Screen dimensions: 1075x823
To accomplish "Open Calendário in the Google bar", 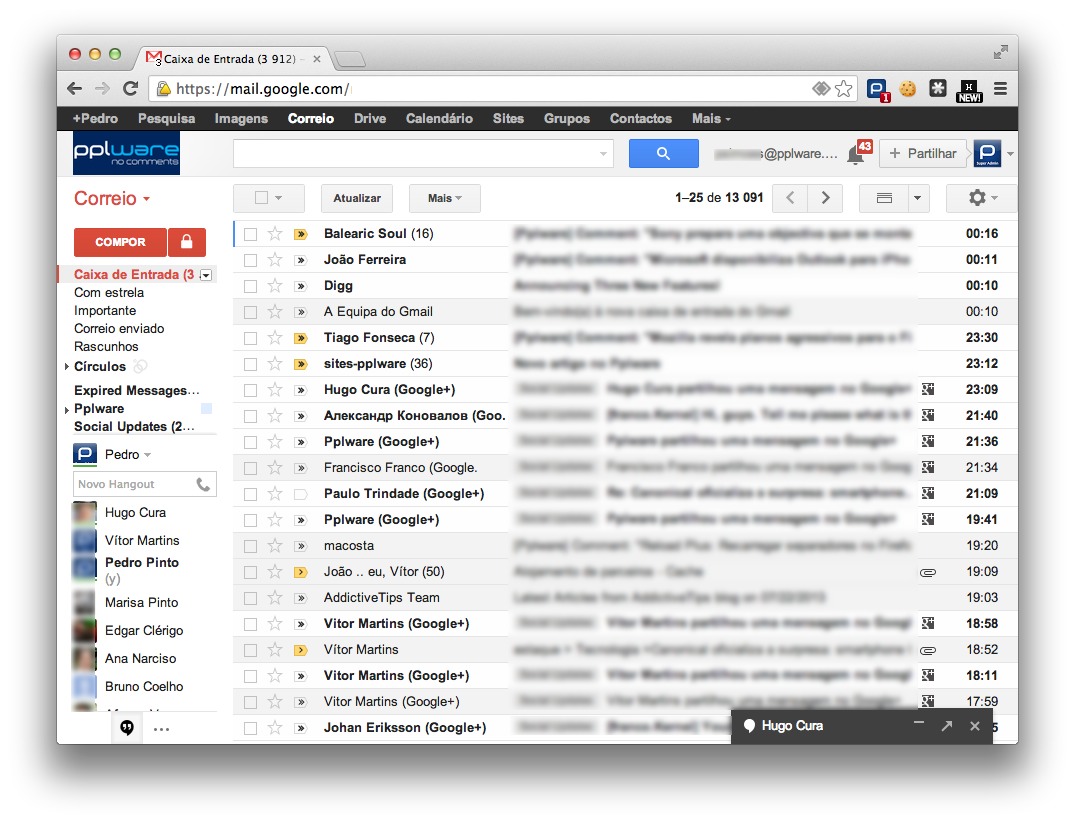I will pos(439,119).
